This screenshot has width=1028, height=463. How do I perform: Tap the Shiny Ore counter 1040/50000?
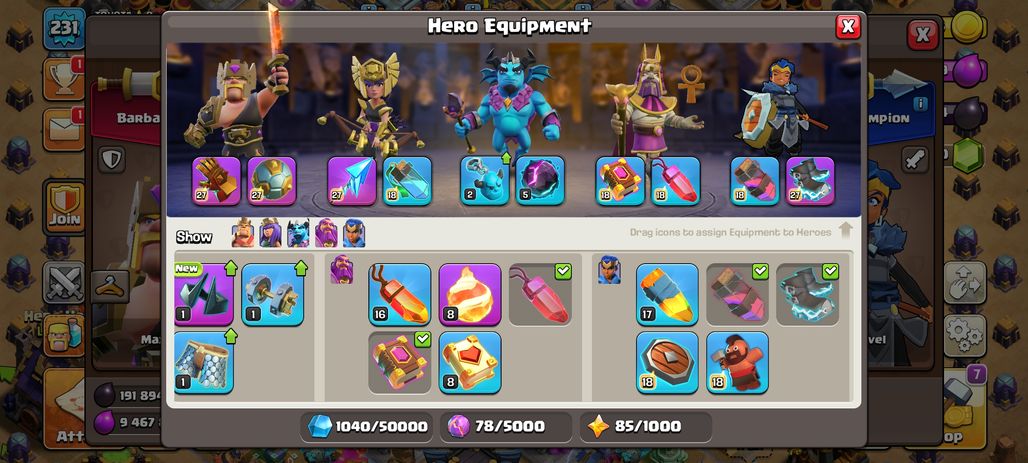(x=367, y=426)
